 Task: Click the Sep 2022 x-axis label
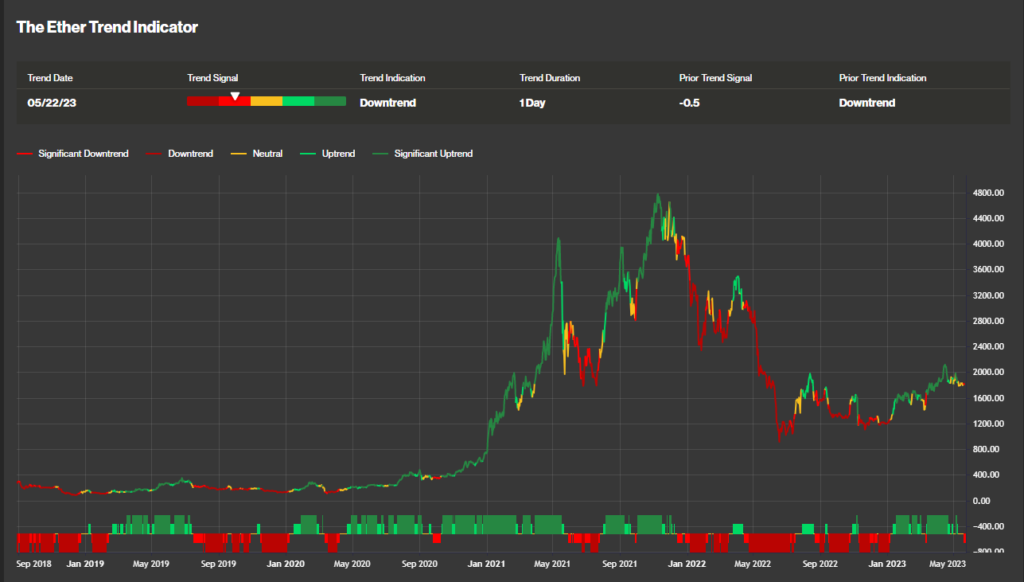[x=820, y=564]
